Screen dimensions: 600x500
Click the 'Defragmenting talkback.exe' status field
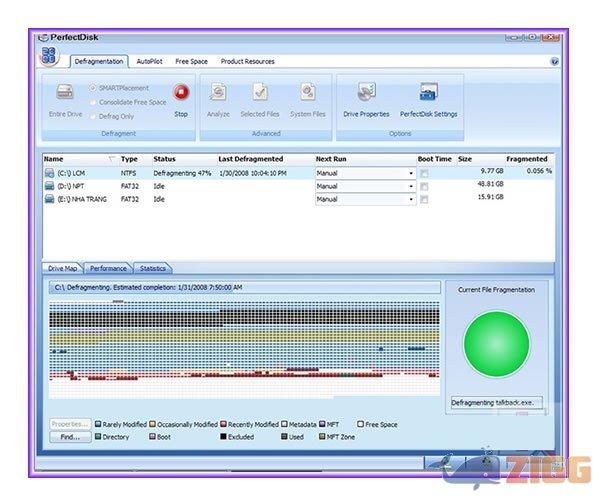[497, 402]
